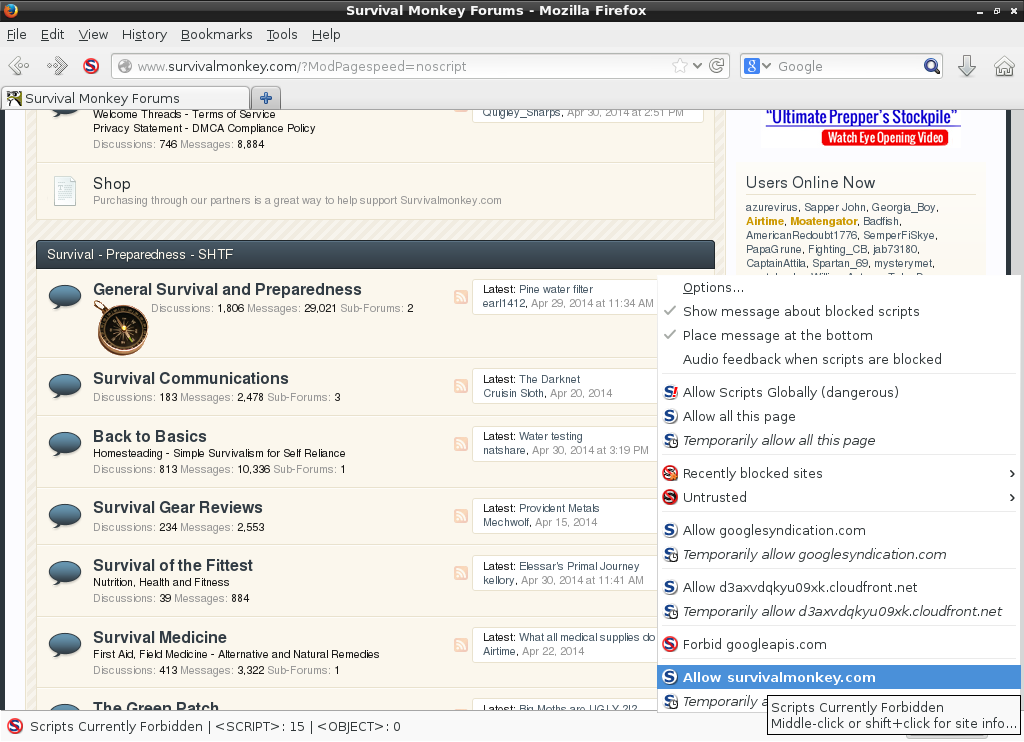Viewport: 1024px width, 742px height.
Task: Click the Survival Medicine speech bubble icon
Action: (65, 645)
